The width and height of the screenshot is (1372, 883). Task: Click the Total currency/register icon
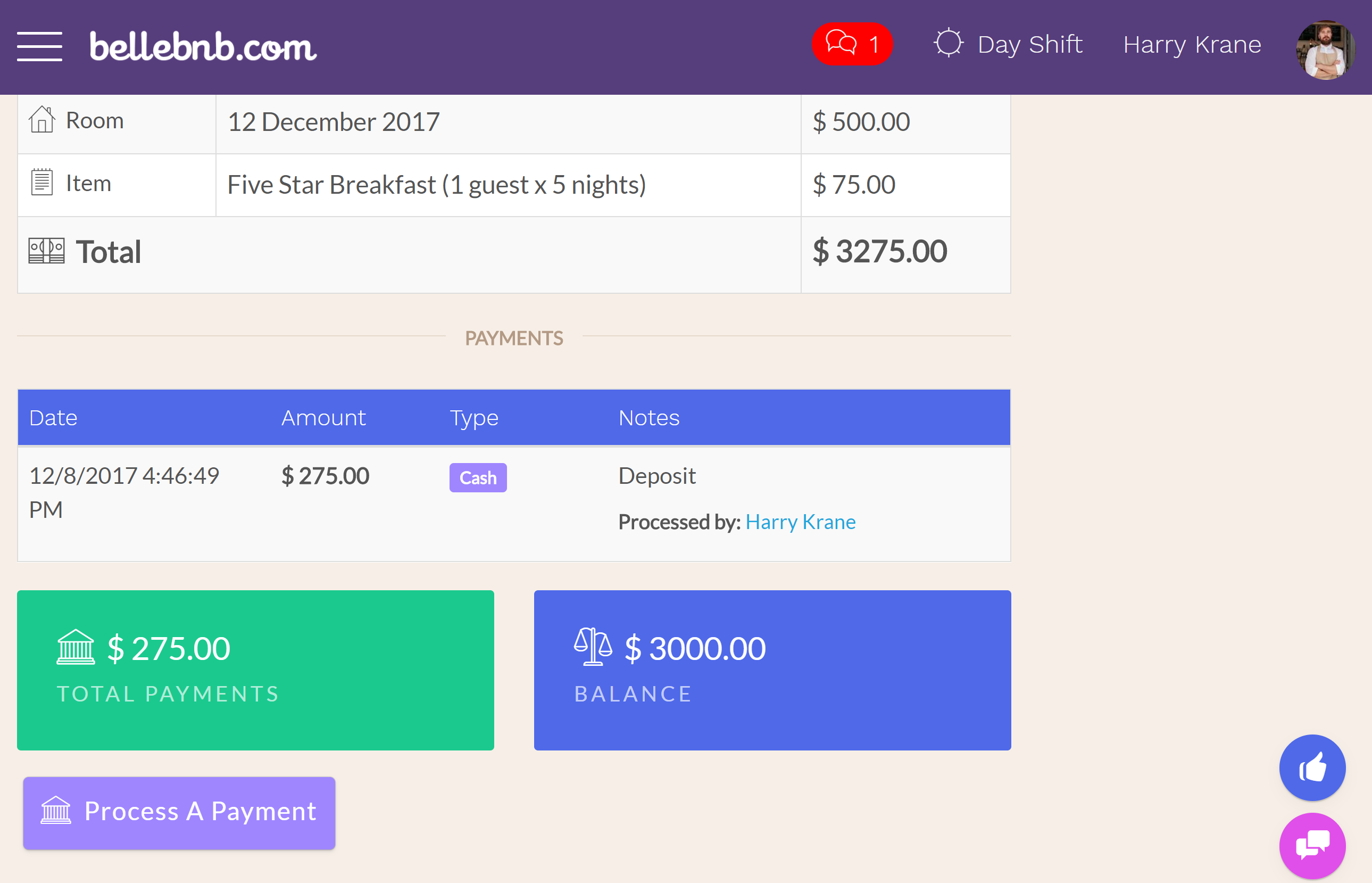click(47, 251)
